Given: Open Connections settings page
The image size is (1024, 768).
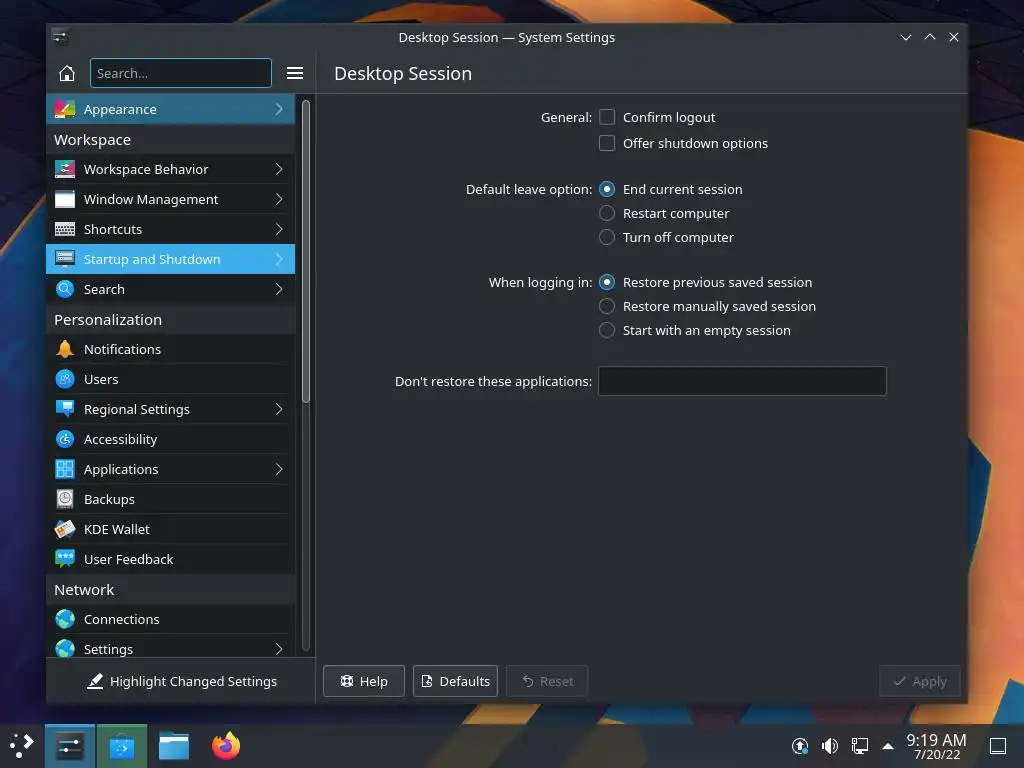Looking at the screenshot, I should click(170, 620).
